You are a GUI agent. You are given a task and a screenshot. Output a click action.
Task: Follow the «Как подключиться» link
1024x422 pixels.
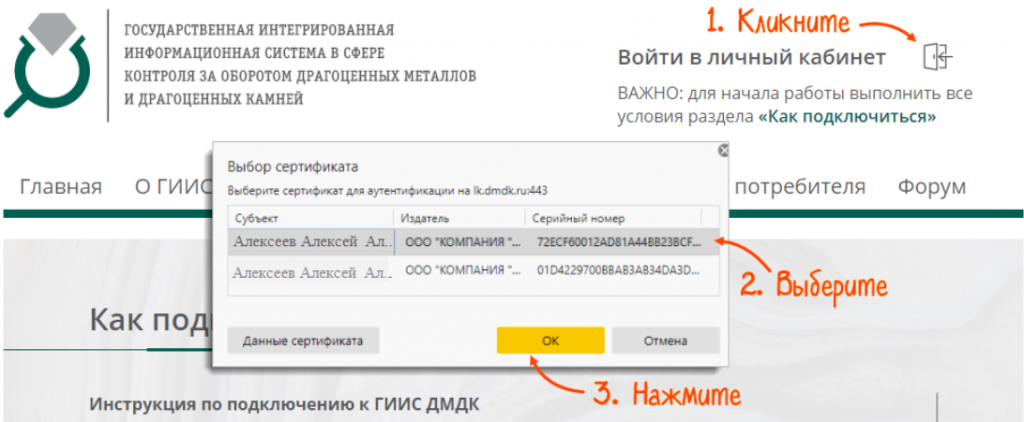tap(847, 116)
